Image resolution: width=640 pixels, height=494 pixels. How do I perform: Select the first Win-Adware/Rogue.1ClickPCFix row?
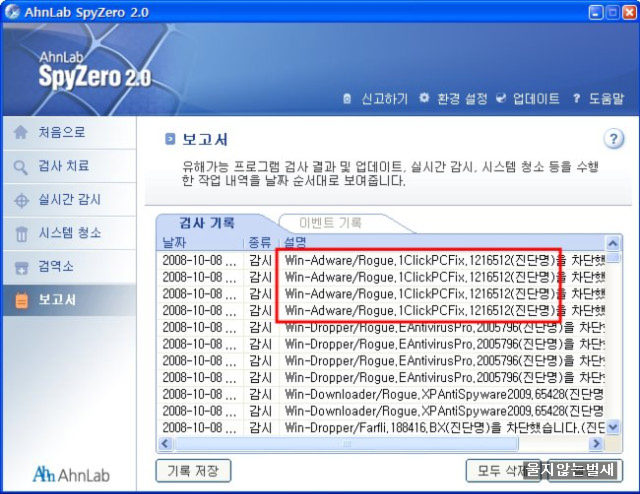381,260
